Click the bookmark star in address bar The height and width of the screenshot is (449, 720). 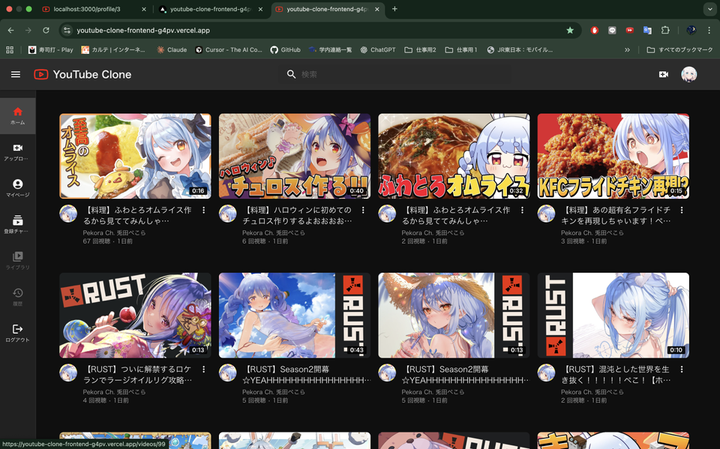pyautogui.click(x=570, y=30)
